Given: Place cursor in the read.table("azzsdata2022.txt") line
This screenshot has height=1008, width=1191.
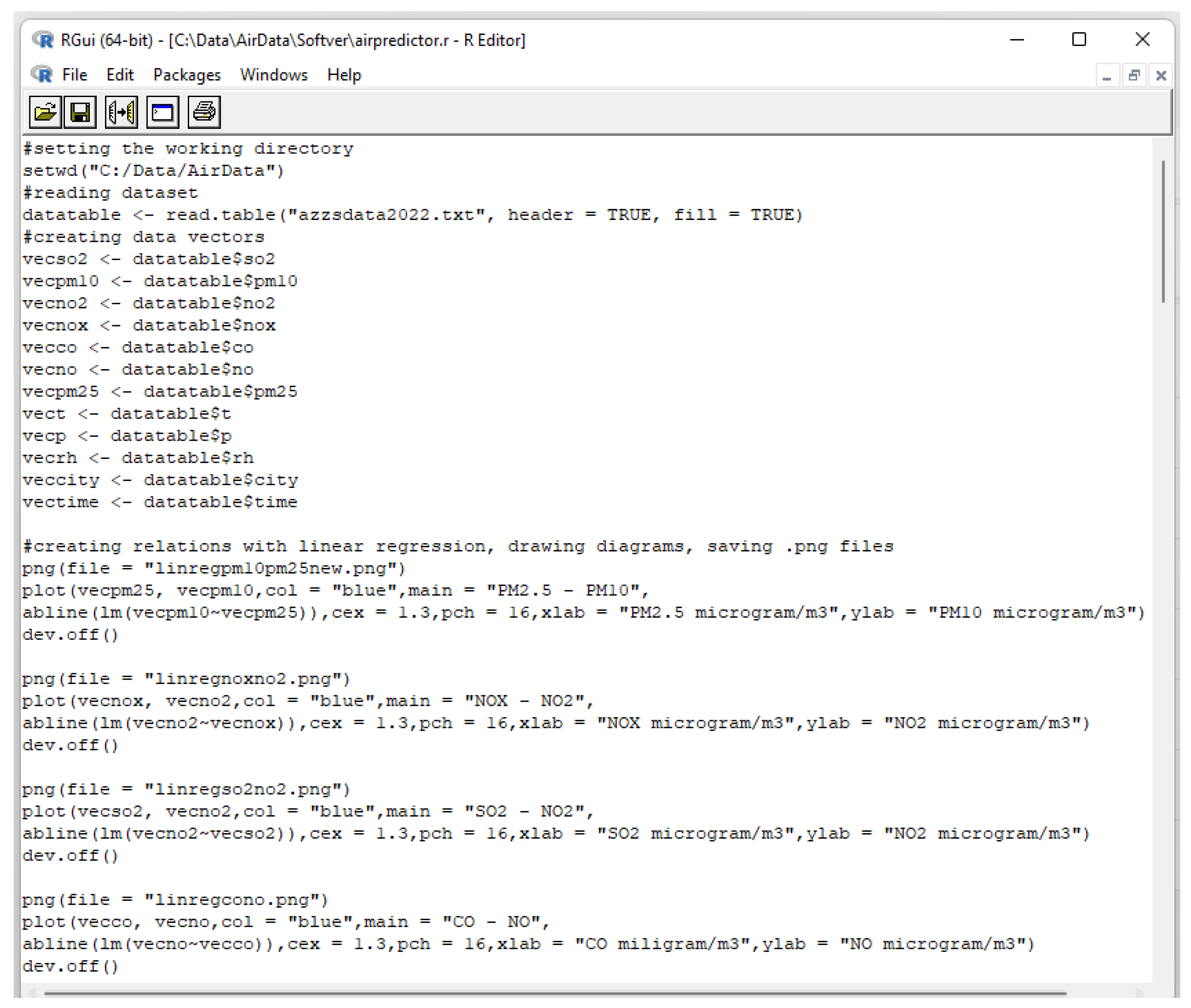Looking at the screenshot, I should click(x=413, y=215).
